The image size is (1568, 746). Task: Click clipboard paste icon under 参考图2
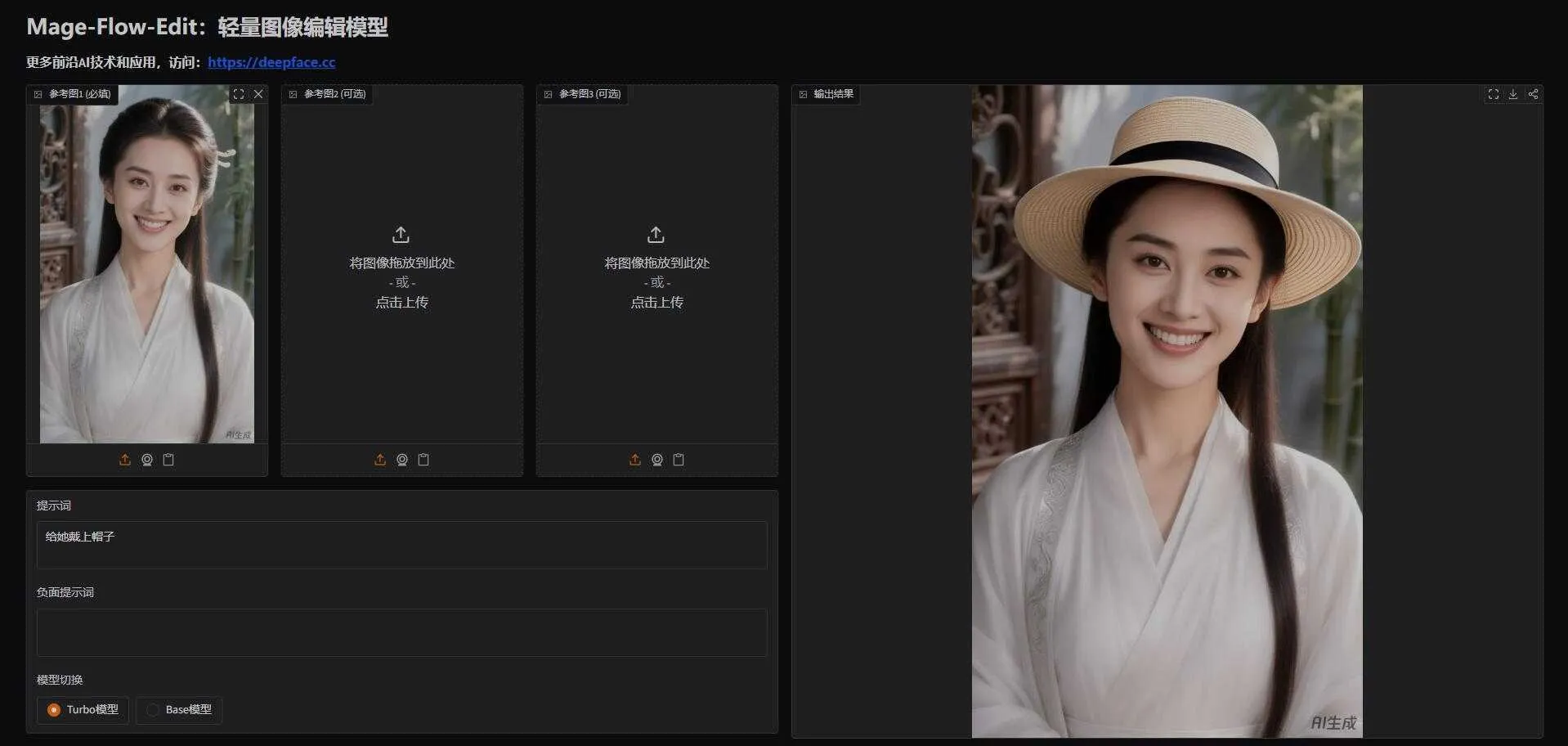point(423,460)
